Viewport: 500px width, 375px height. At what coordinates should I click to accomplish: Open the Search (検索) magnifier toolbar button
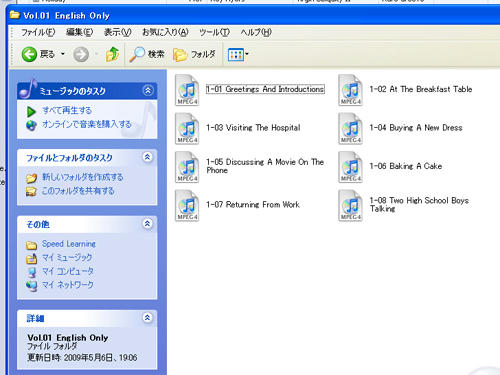pyautogui.click(x=147, y=54)
